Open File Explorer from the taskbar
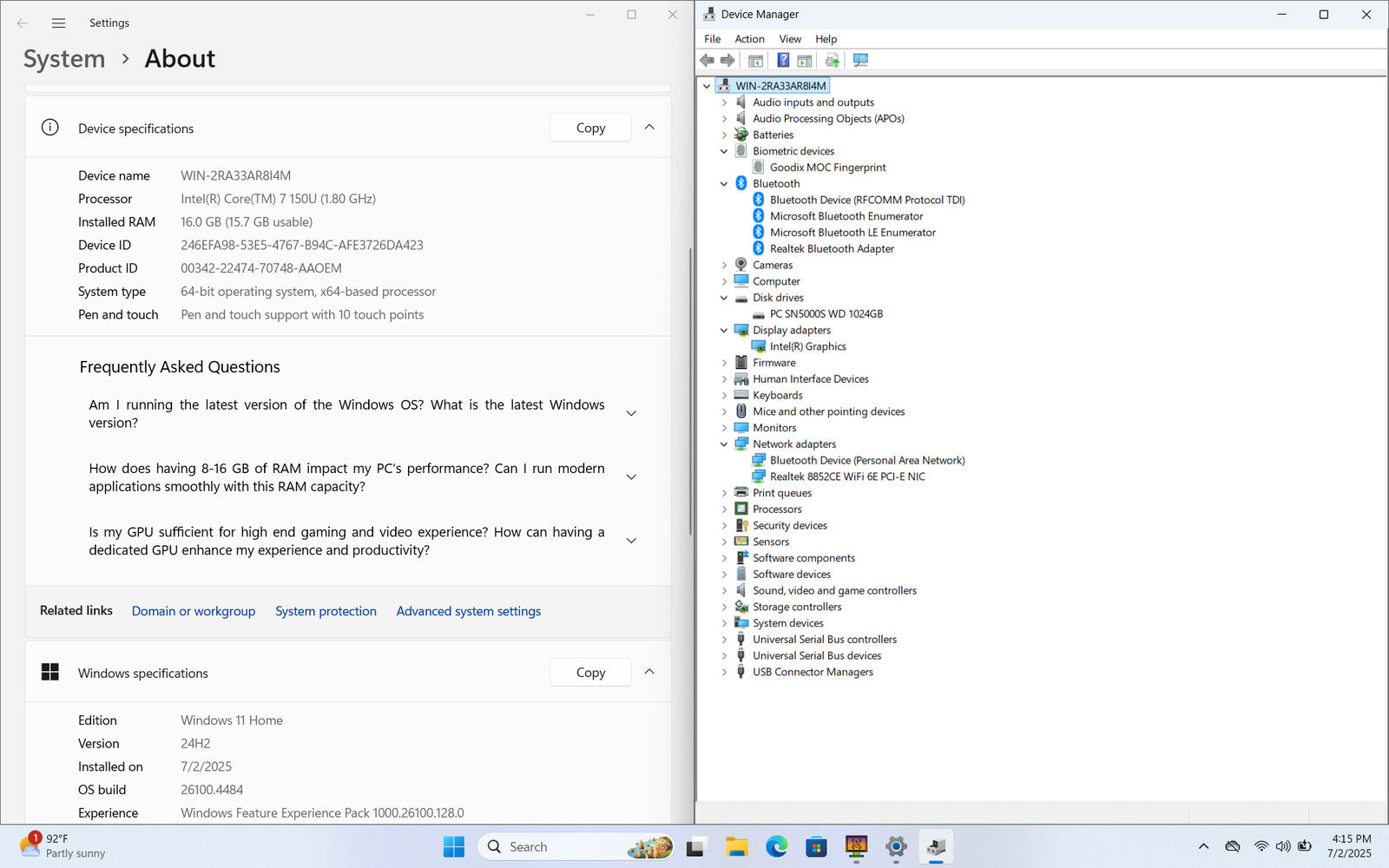This screenshot has width=1389, height=868. click(x=736, y=847)
